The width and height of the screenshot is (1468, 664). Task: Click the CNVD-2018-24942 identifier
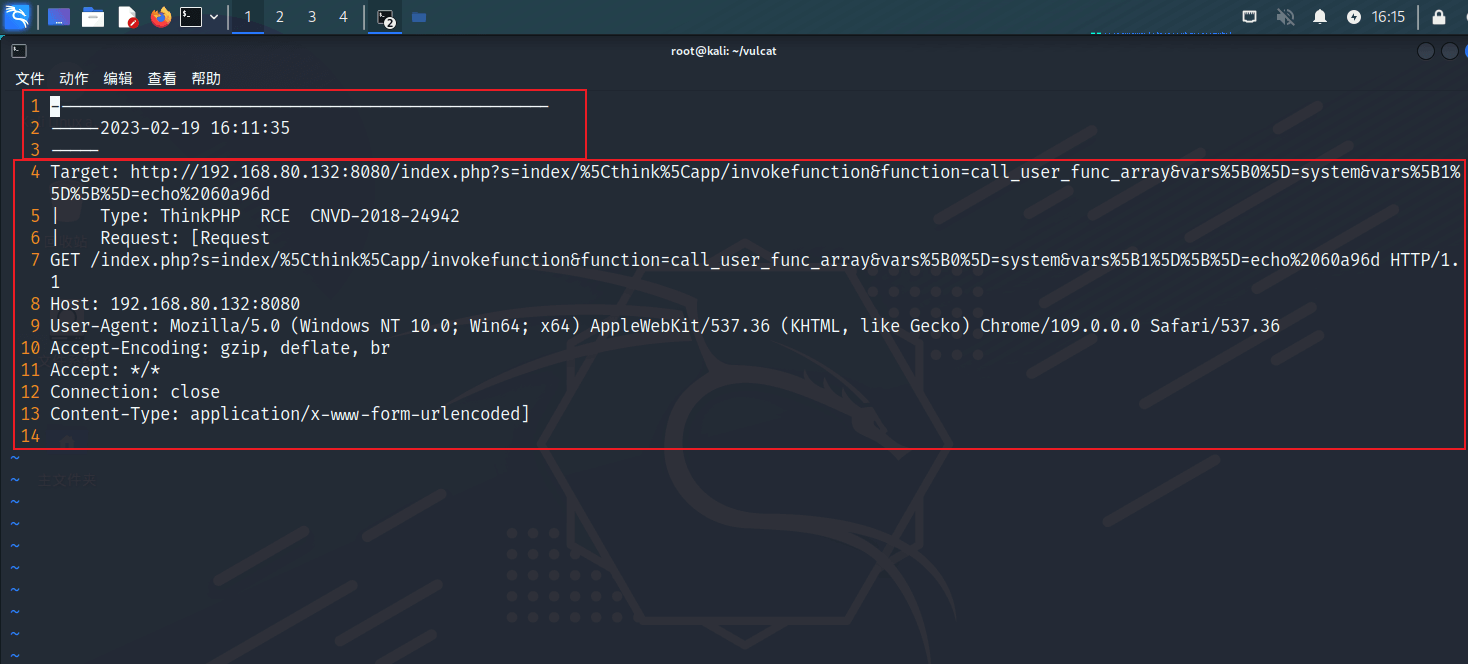[385, 216]
